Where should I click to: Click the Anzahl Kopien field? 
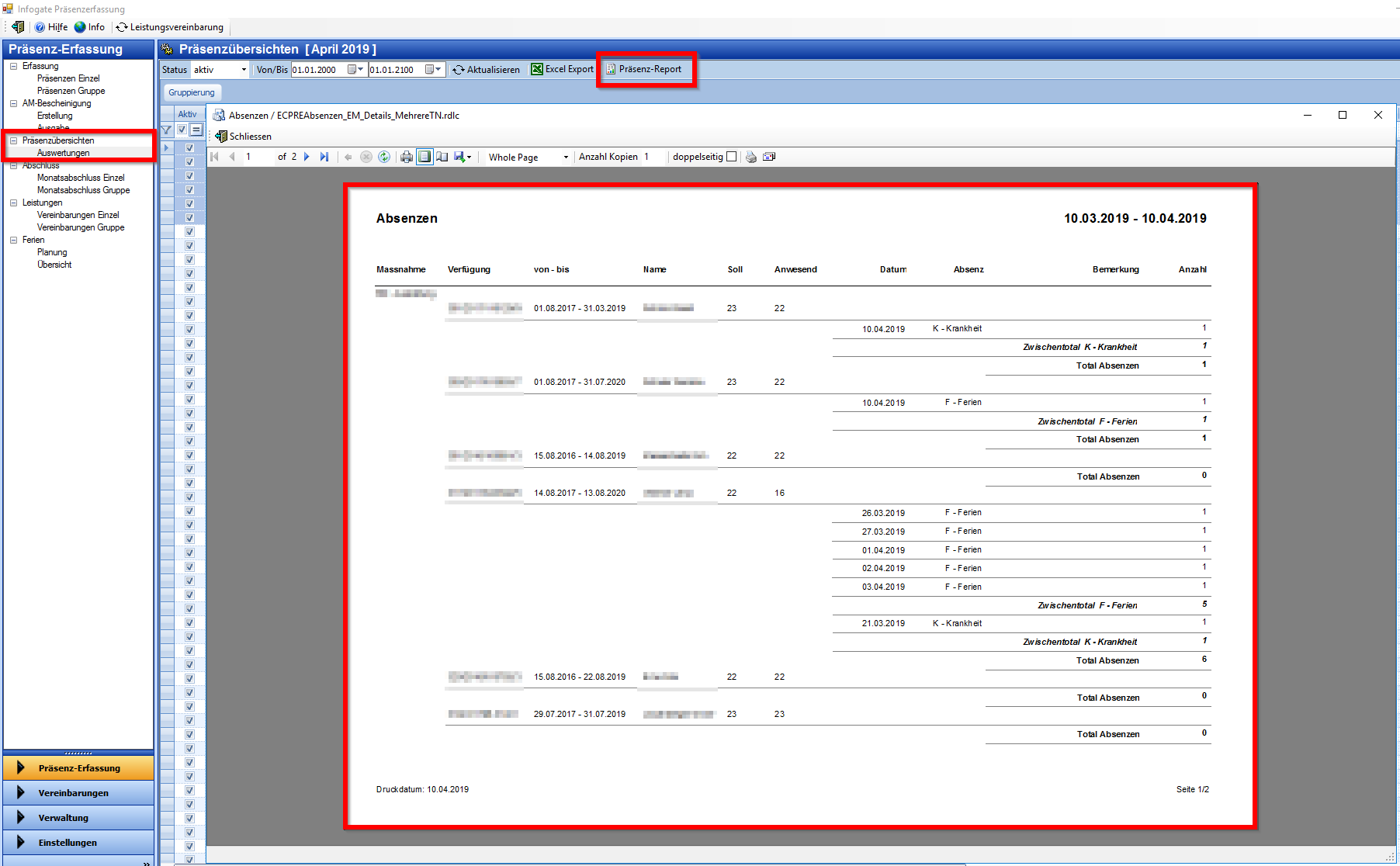click(653, 157)
